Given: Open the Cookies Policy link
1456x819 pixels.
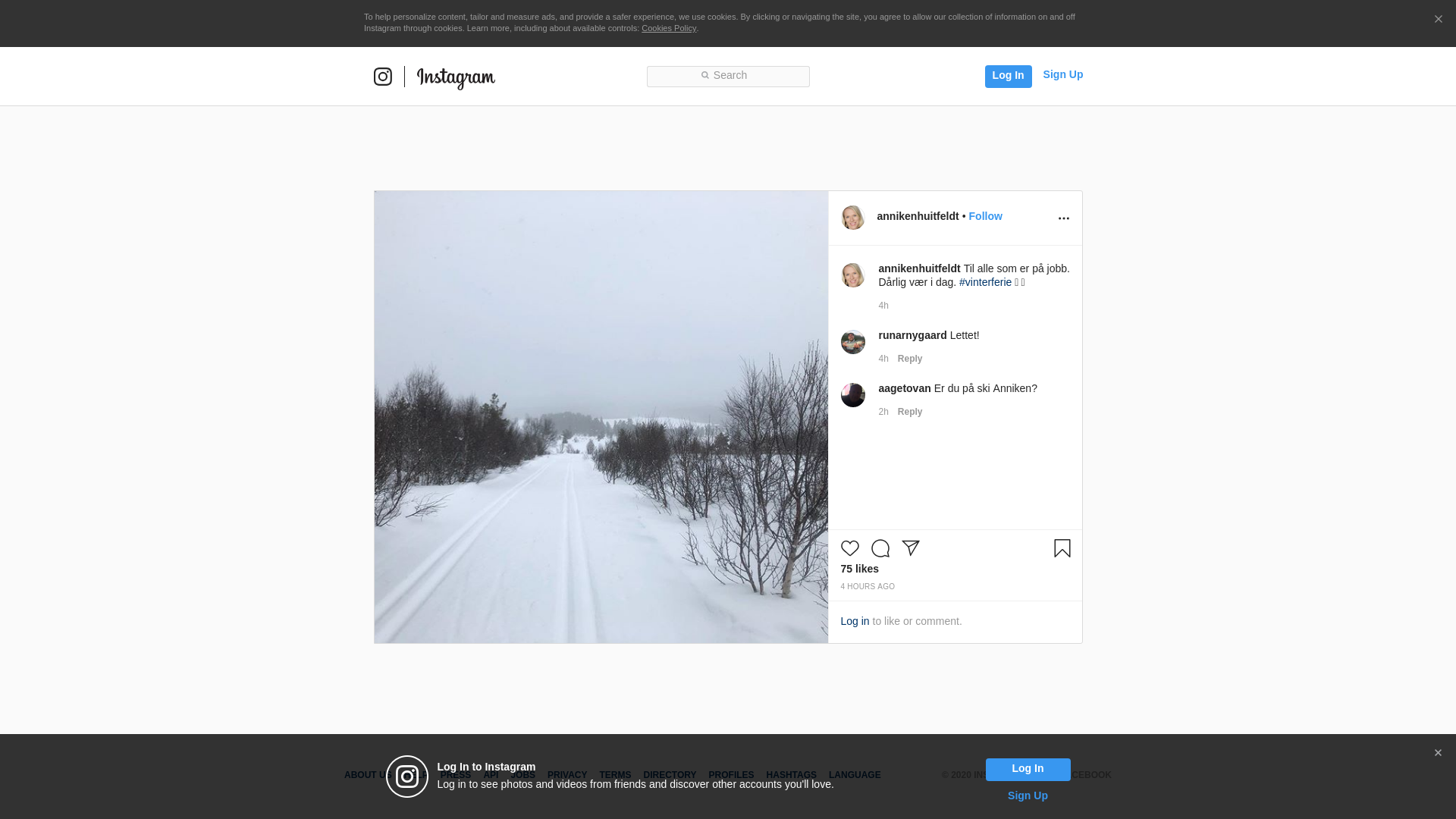Looking at the screenshot, I should click(x=668, y=28).
